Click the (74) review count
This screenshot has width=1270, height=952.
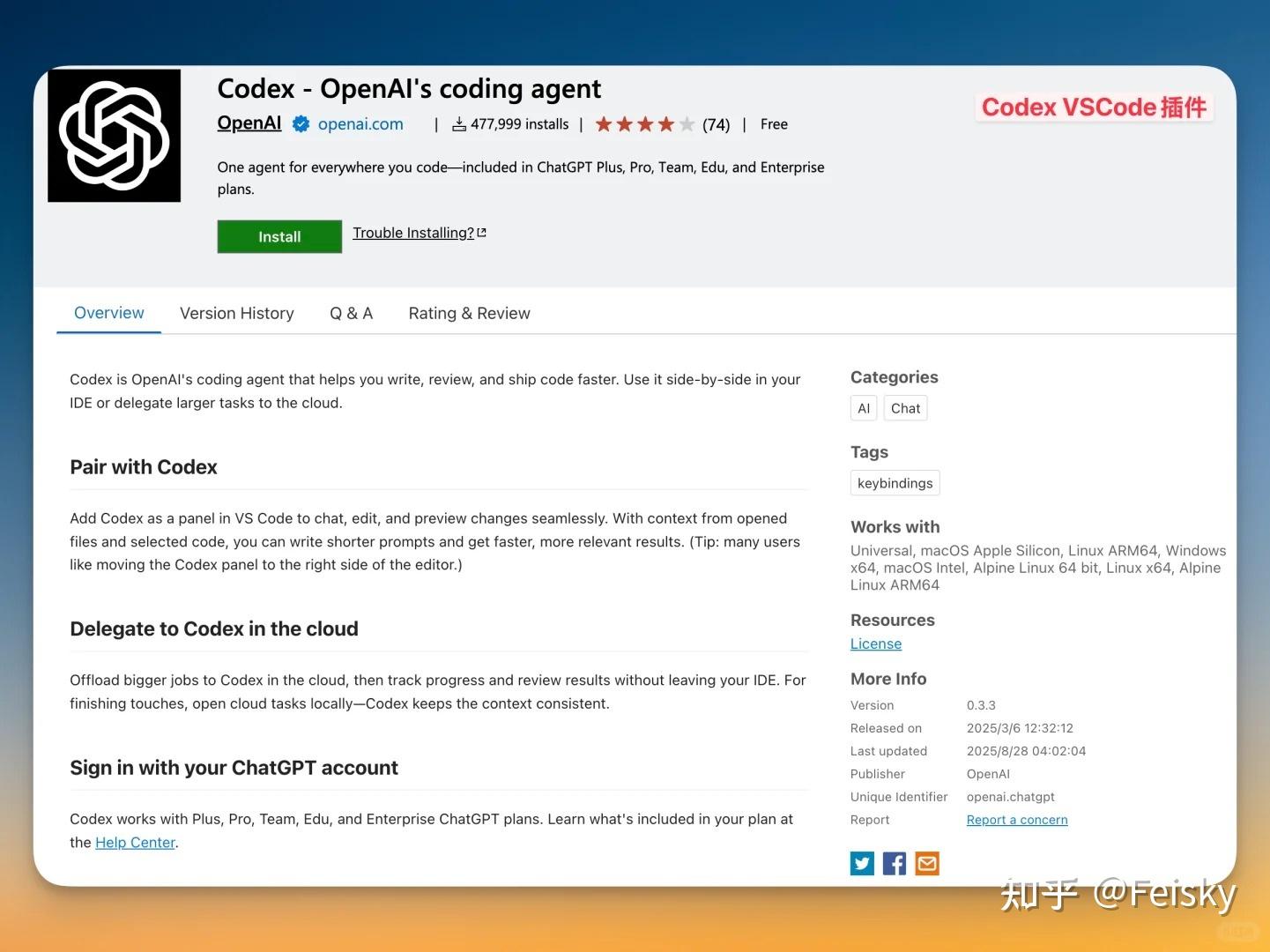tap(716, 124)
